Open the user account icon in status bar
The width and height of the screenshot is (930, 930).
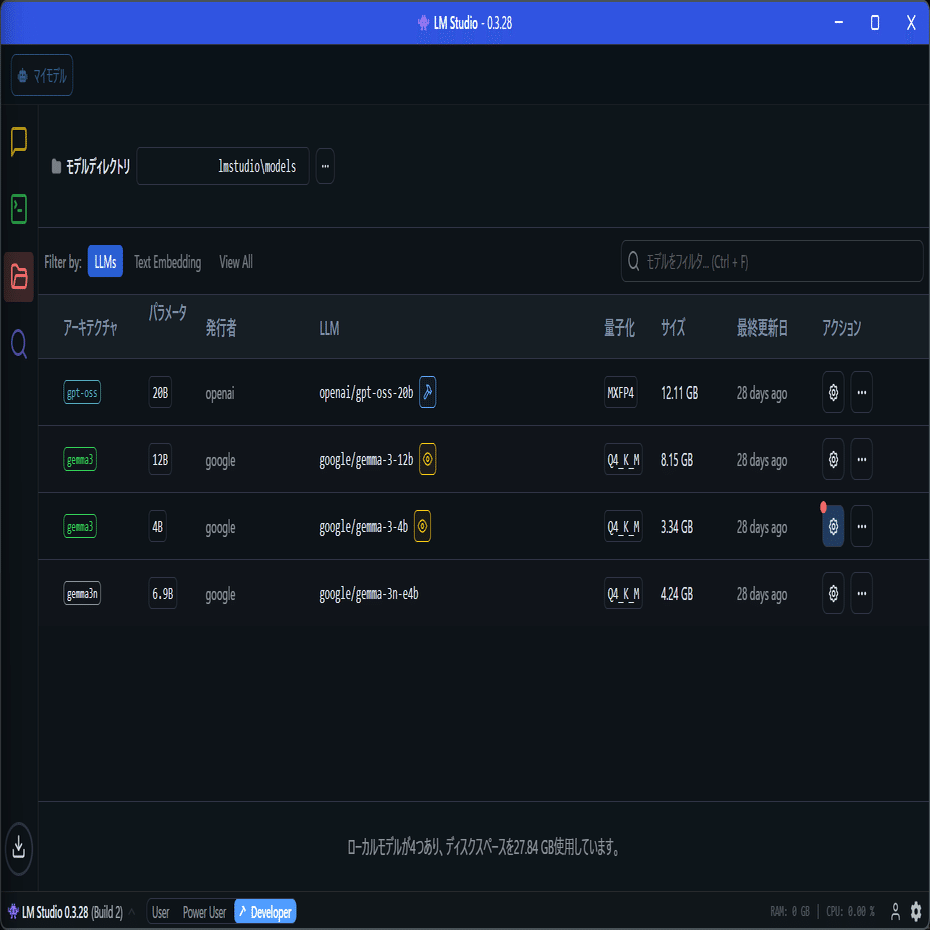pos(896,912)
